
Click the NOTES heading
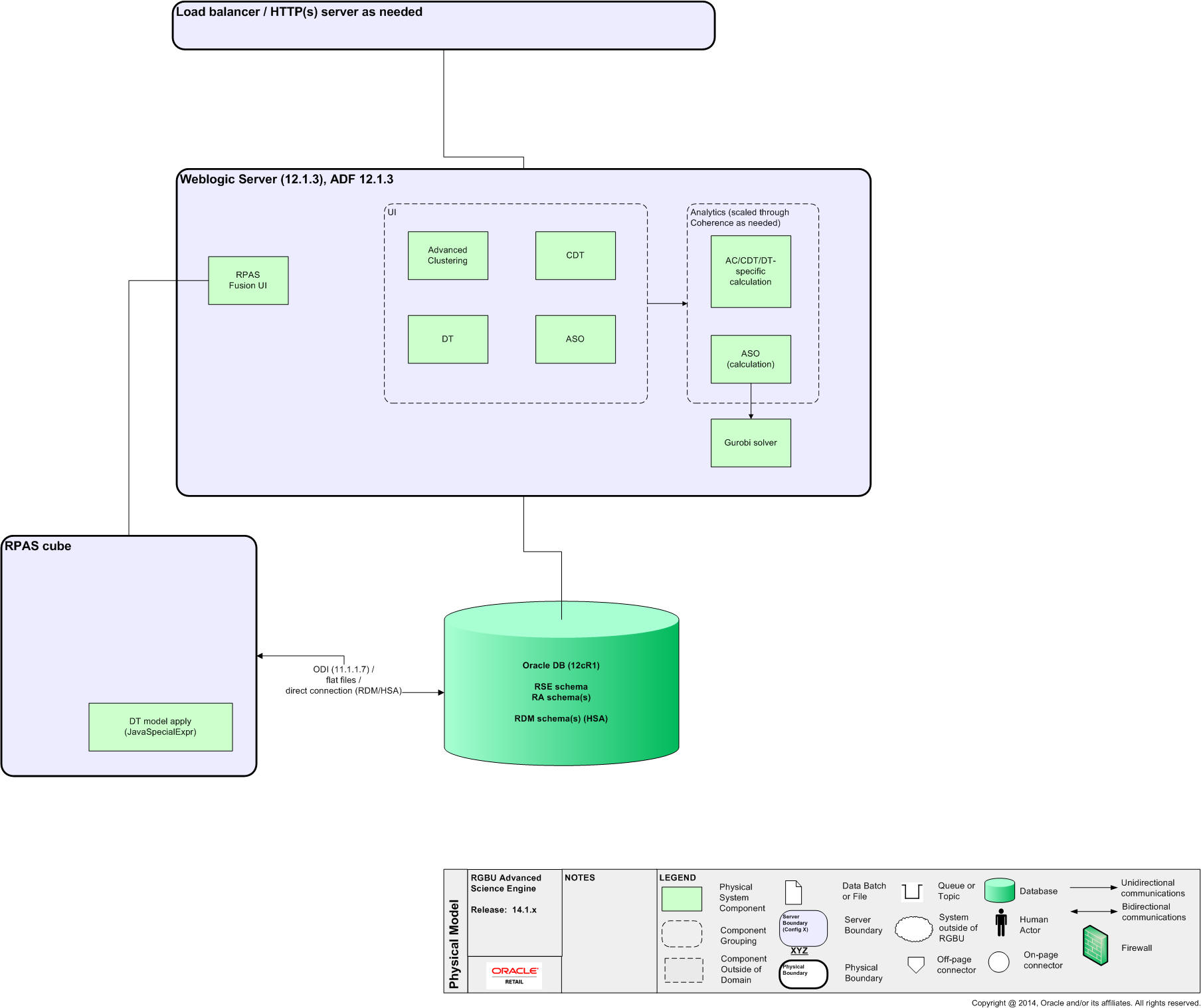pos(580,878)
